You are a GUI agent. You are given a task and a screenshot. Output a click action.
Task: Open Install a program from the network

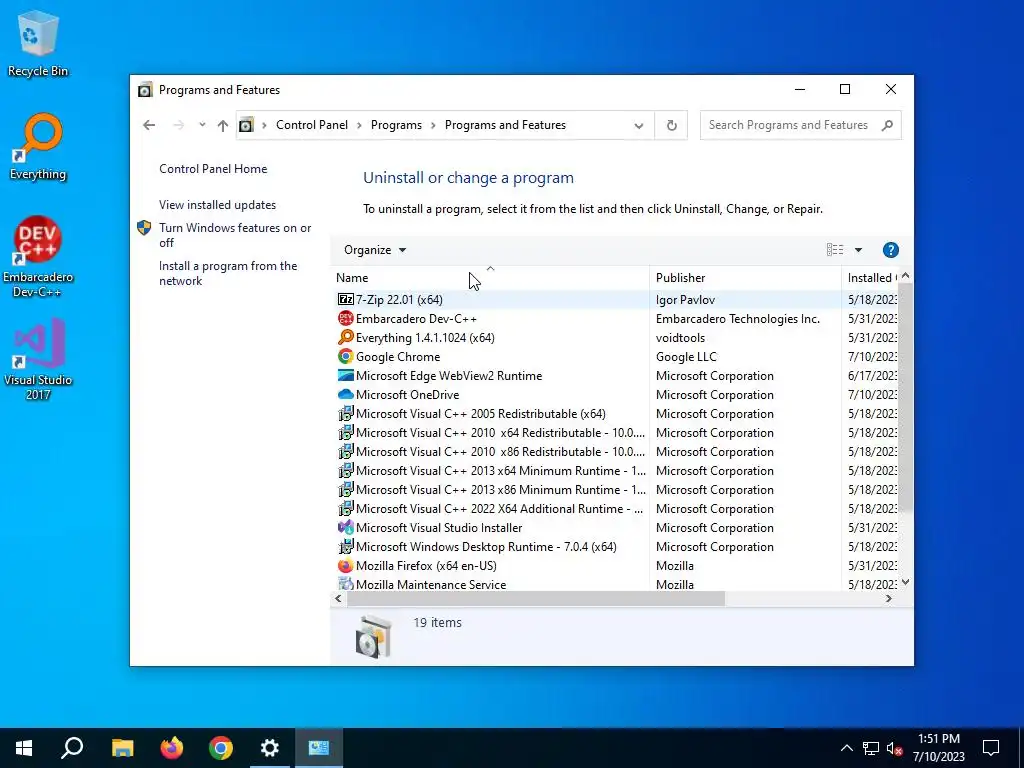tap(228, 274)
